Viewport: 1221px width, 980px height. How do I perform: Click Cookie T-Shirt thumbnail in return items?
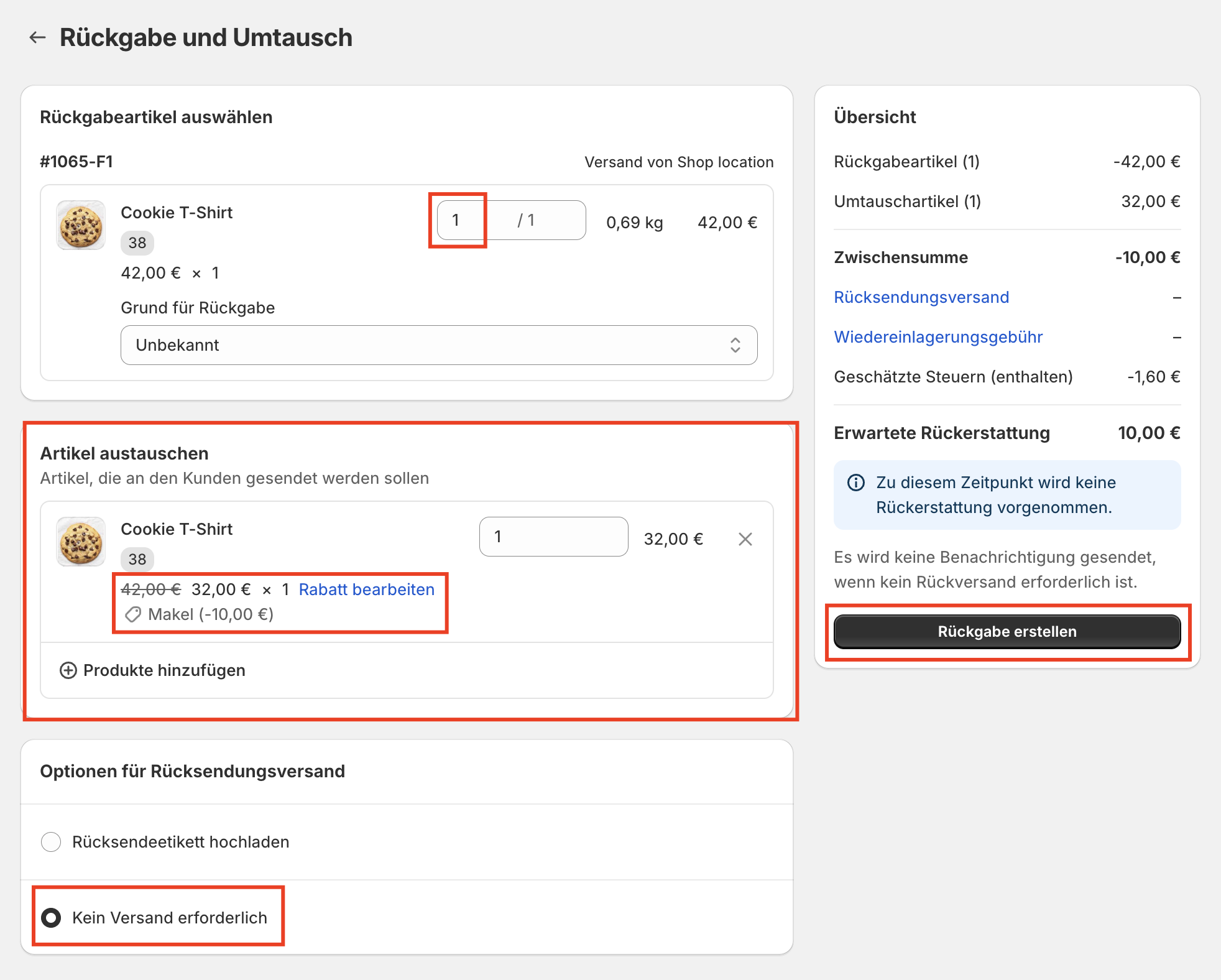81,225
